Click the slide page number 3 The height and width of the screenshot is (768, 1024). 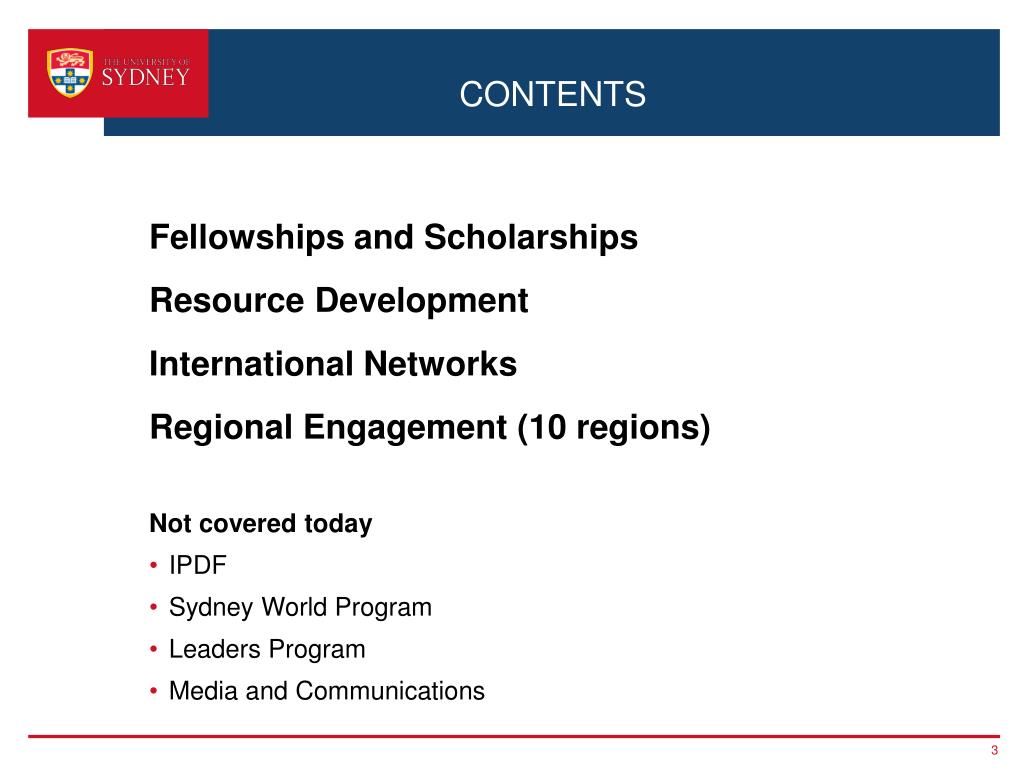click(x=995, y=750)
